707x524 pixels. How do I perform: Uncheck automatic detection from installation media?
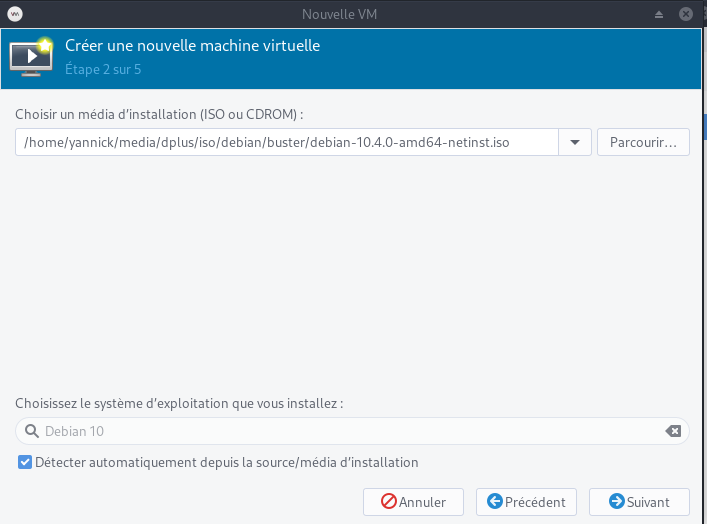click(25, 463)
